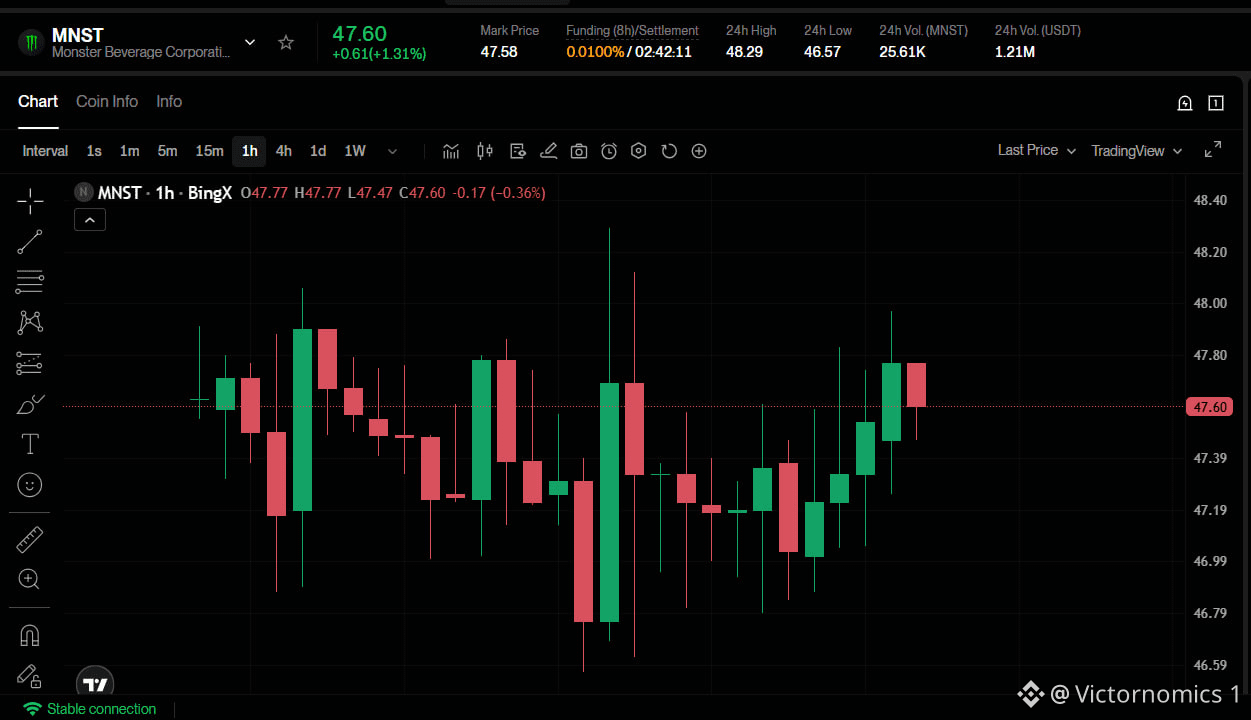1251x720 pixels.
Task: Select the 1m interval
Action: point(129,151)
